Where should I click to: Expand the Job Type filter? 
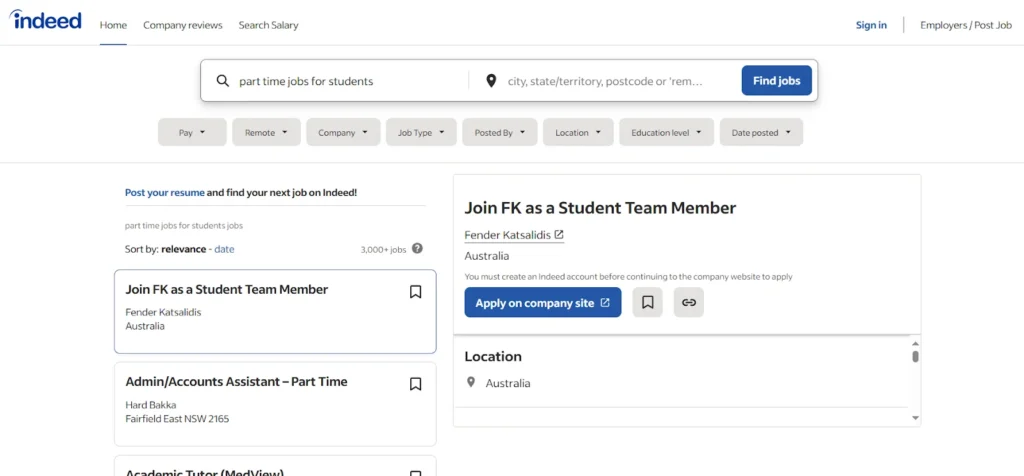pos(421,132)
